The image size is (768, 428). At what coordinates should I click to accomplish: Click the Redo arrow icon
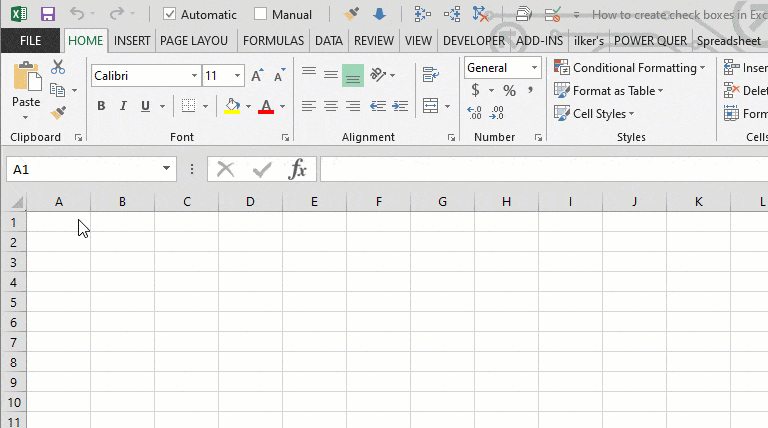click(x=117, y=14)
